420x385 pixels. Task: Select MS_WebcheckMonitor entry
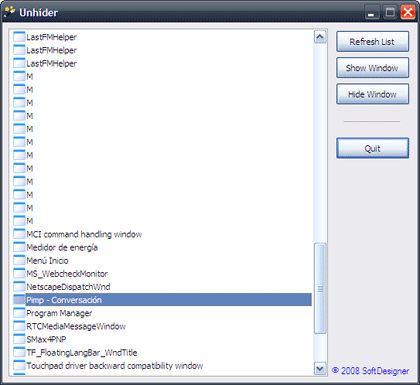tap(67, 274)
